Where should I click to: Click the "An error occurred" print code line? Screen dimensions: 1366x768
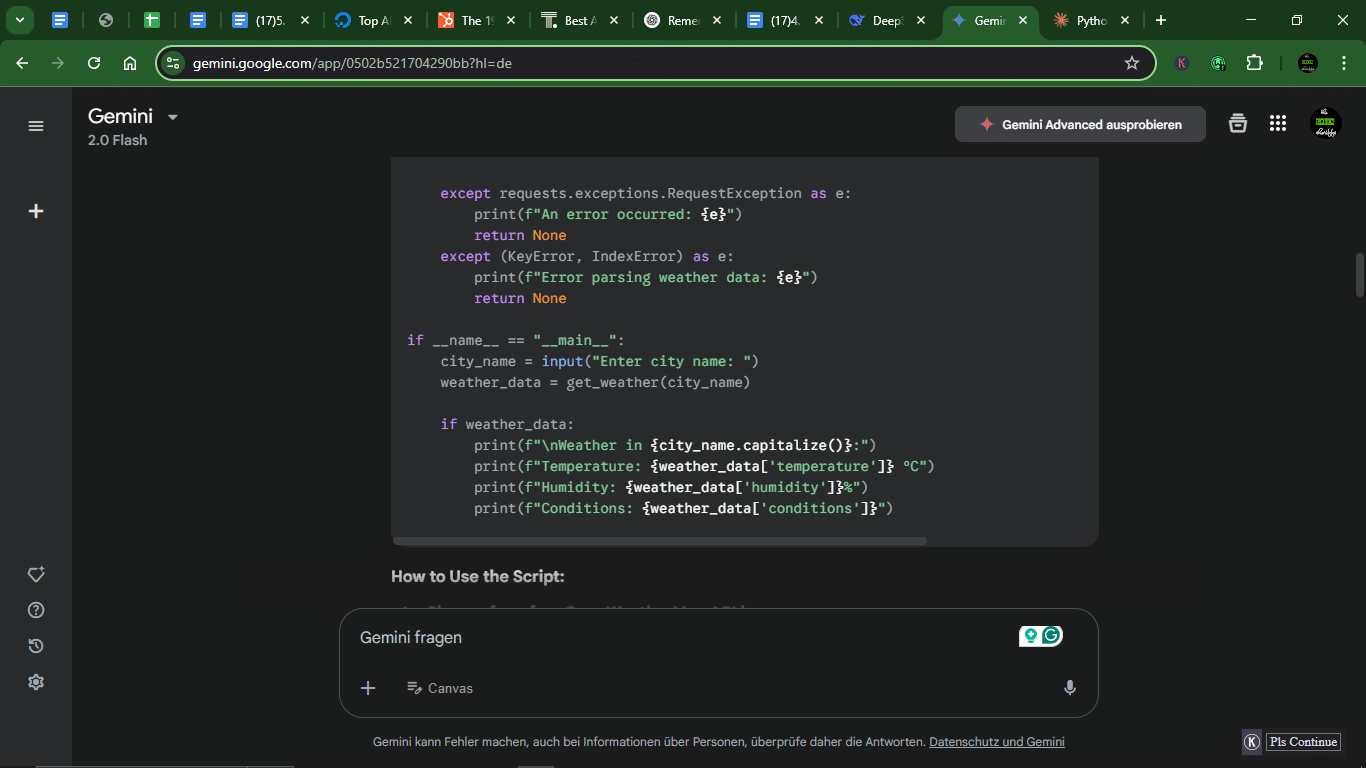tap(608, 214)
